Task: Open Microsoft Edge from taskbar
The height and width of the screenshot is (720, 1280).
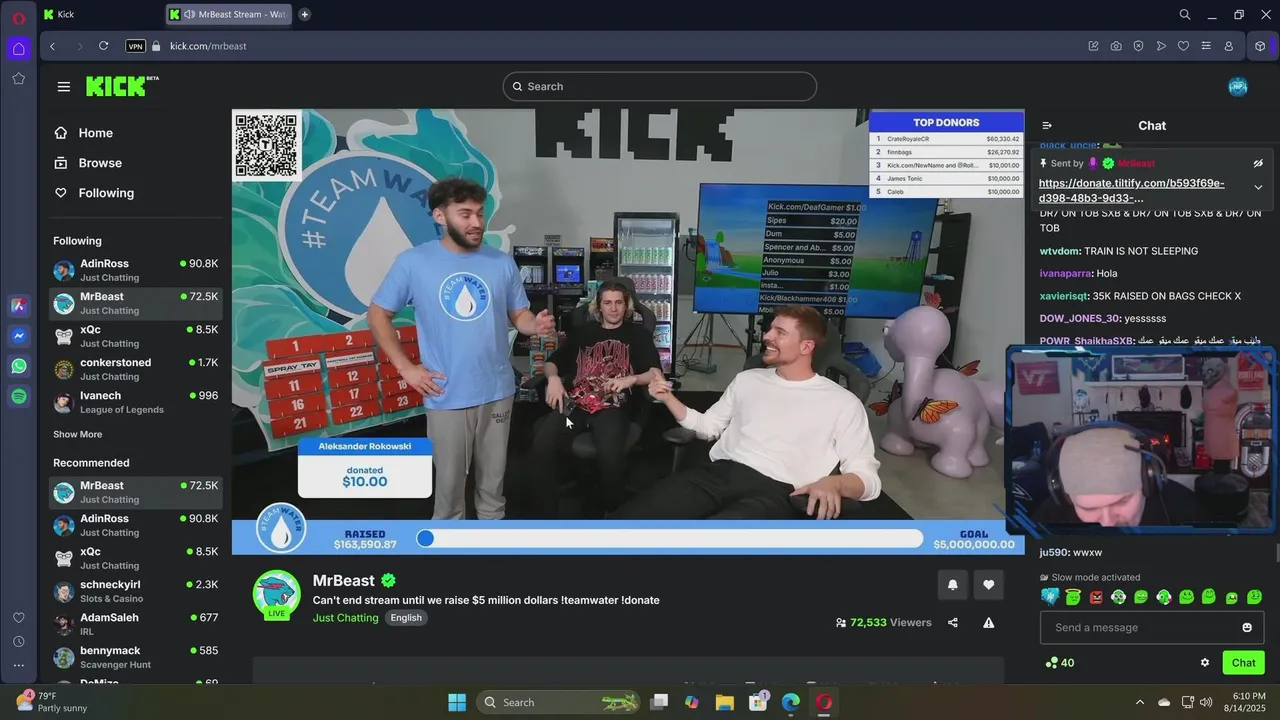Action: pyautogui.click(x=791, y=702)
